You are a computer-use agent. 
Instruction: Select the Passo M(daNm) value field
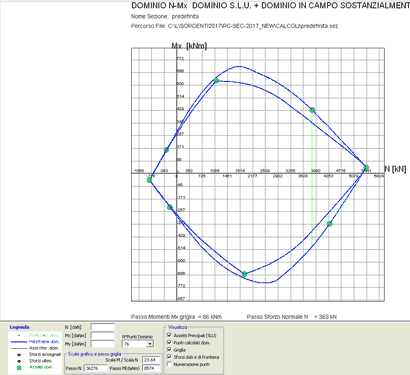150,368
